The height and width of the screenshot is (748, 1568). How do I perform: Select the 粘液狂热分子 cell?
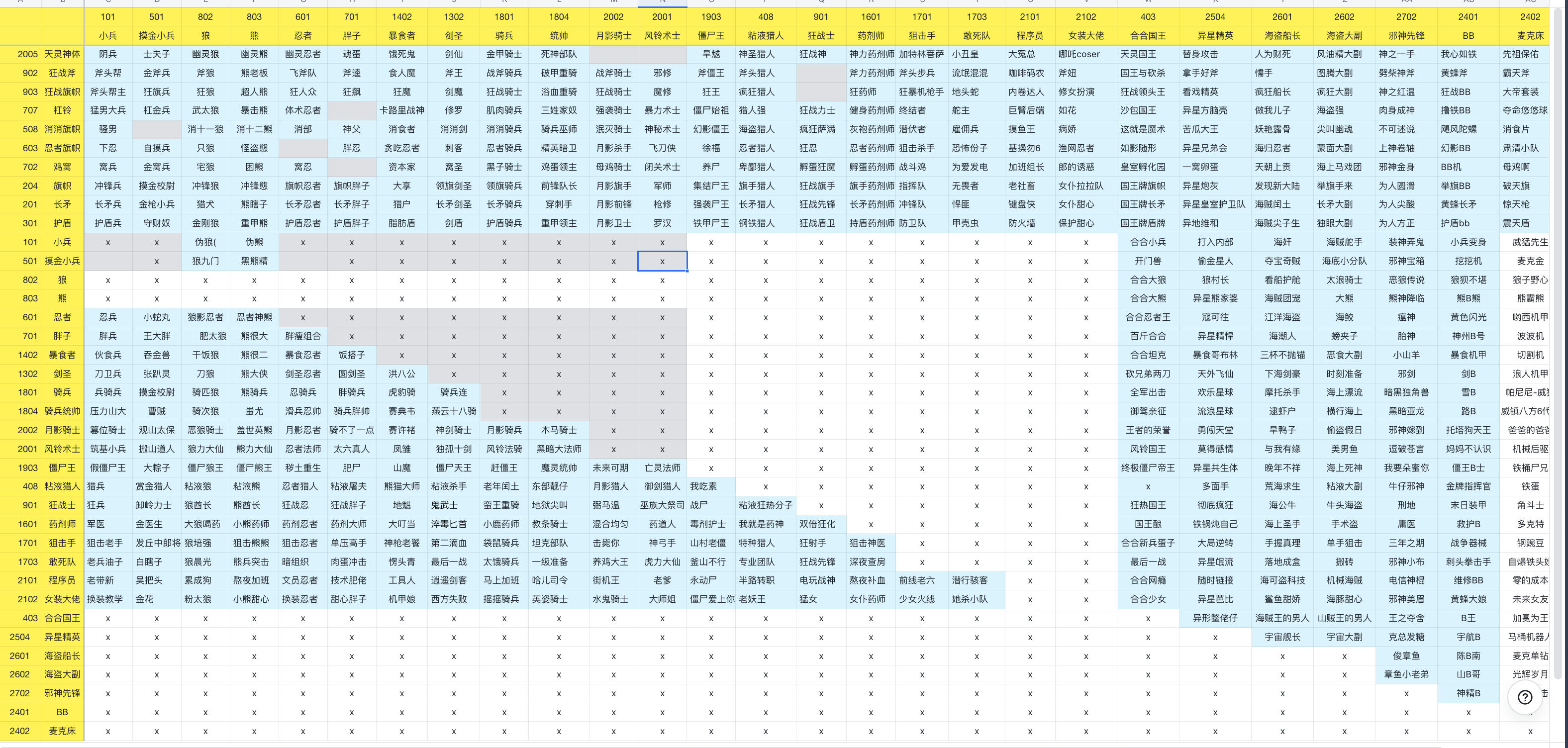pos(765,505)
